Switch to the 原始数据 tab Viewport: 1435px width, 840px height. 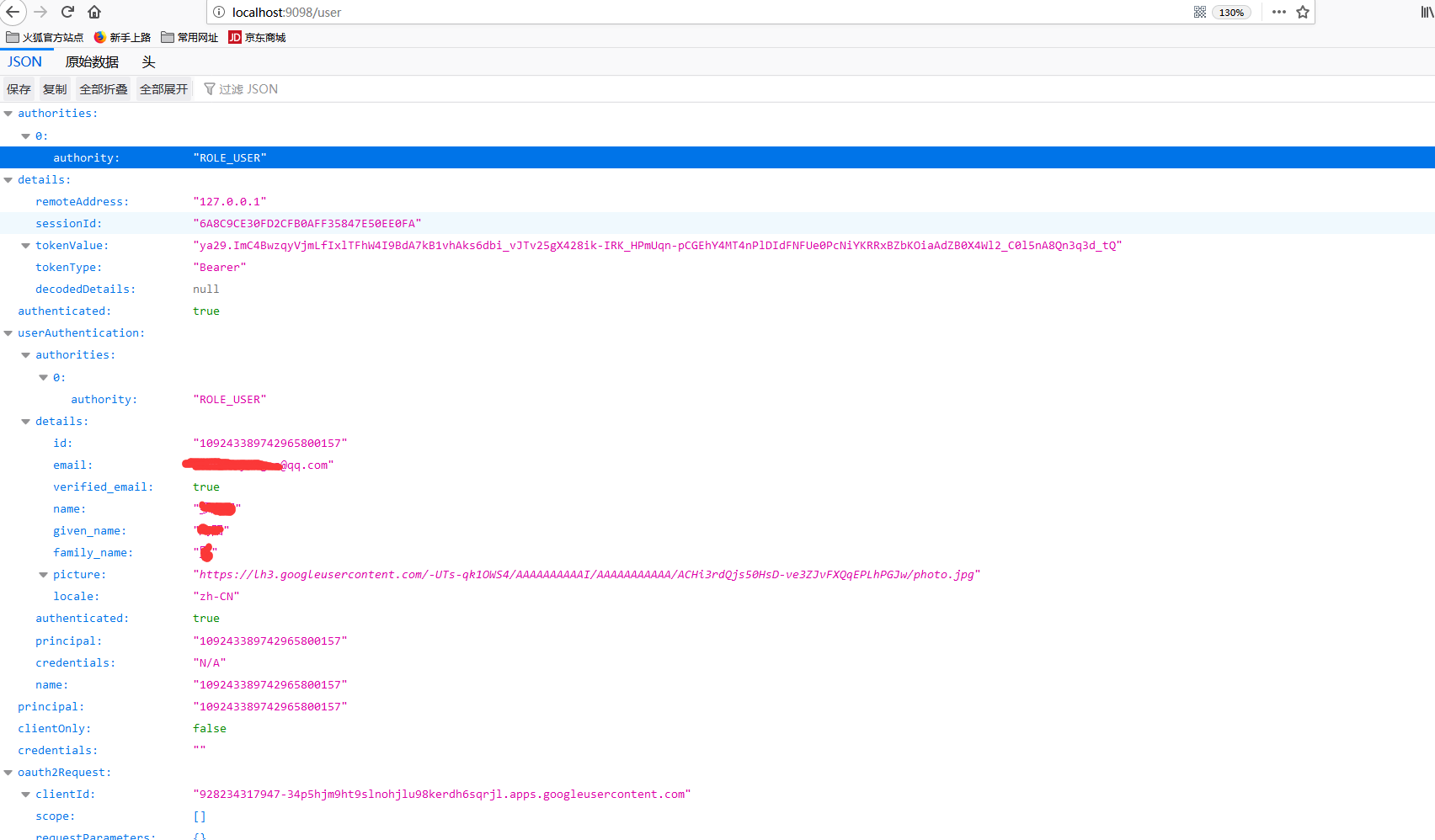[x=93, y=61]
